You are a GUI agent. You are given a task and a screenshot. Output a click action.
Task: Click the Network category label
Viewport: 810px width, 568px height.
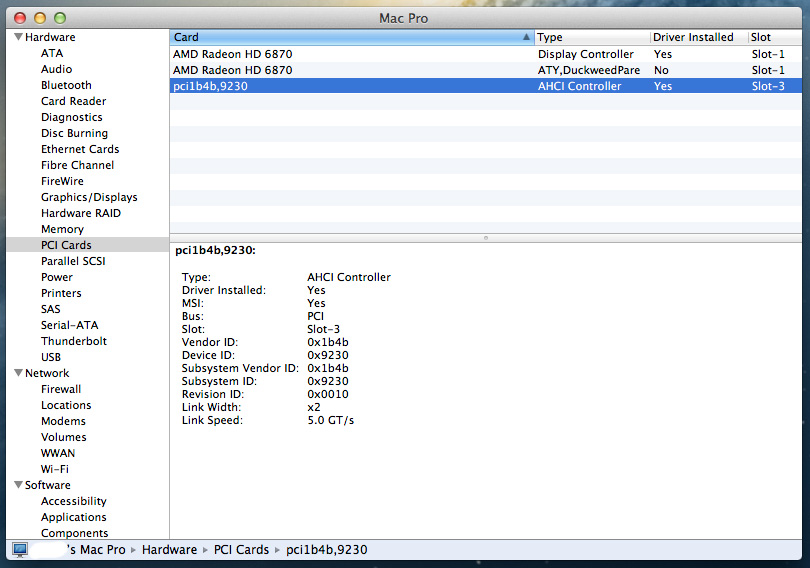point(47,373)
